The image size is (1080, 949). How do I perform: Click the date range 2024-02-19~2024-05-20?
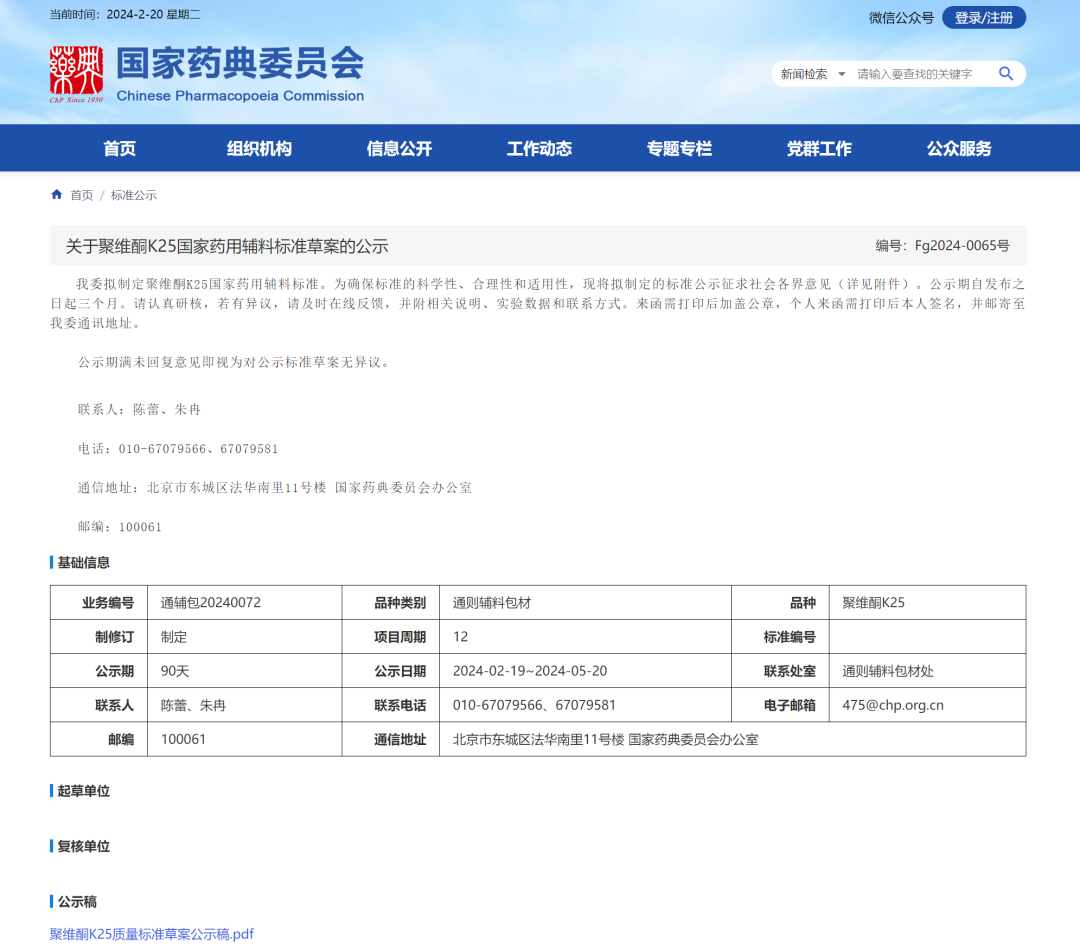click(x=585, y=671)
